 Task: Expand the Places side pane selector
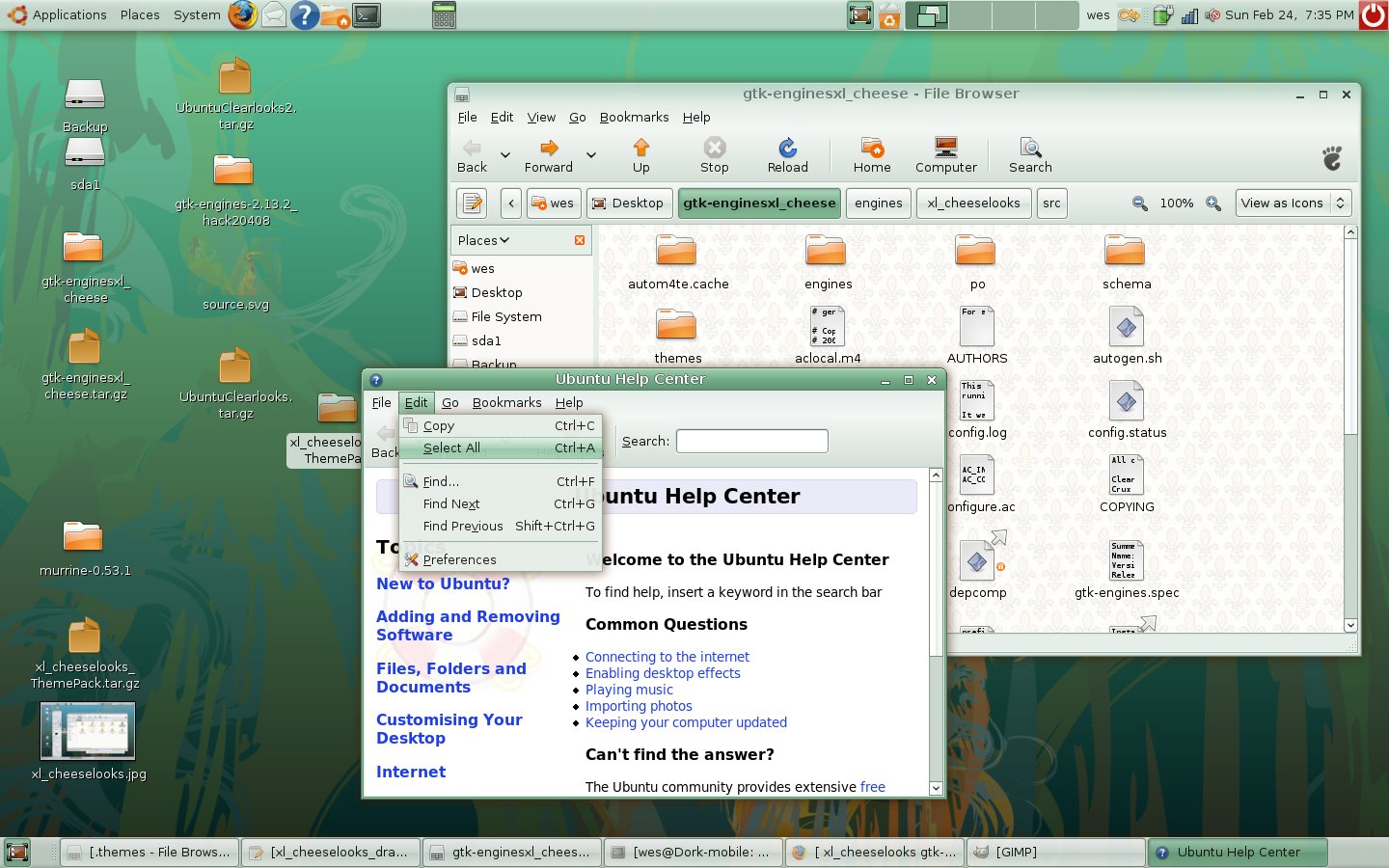pyautogui.click(x=483, y=240)
